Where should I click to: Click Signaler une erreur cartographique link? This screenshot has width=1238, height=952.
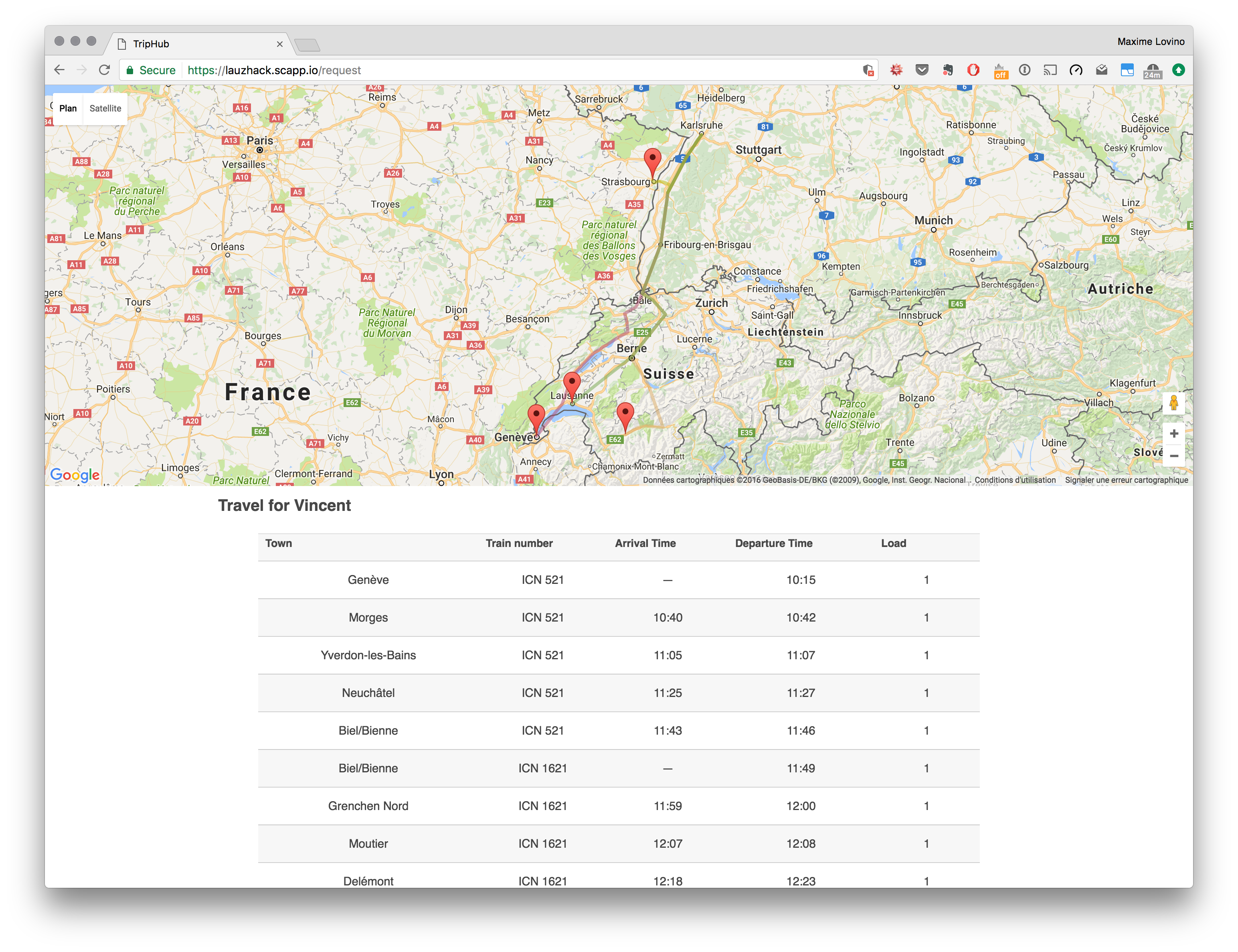1126,480
